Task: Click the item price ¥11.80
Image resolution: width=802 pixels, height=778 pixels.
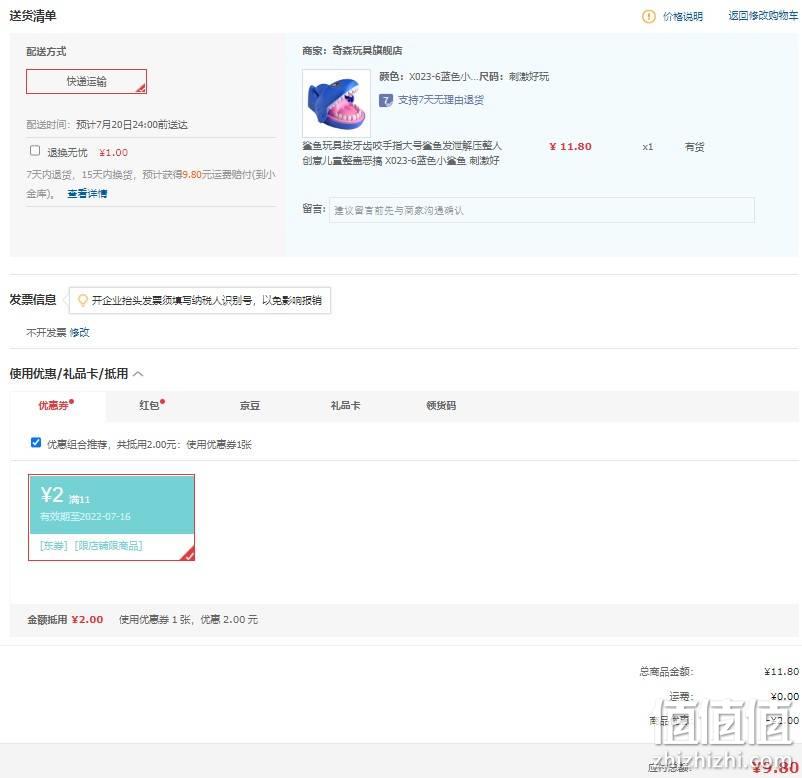Action: pos(570,147)
